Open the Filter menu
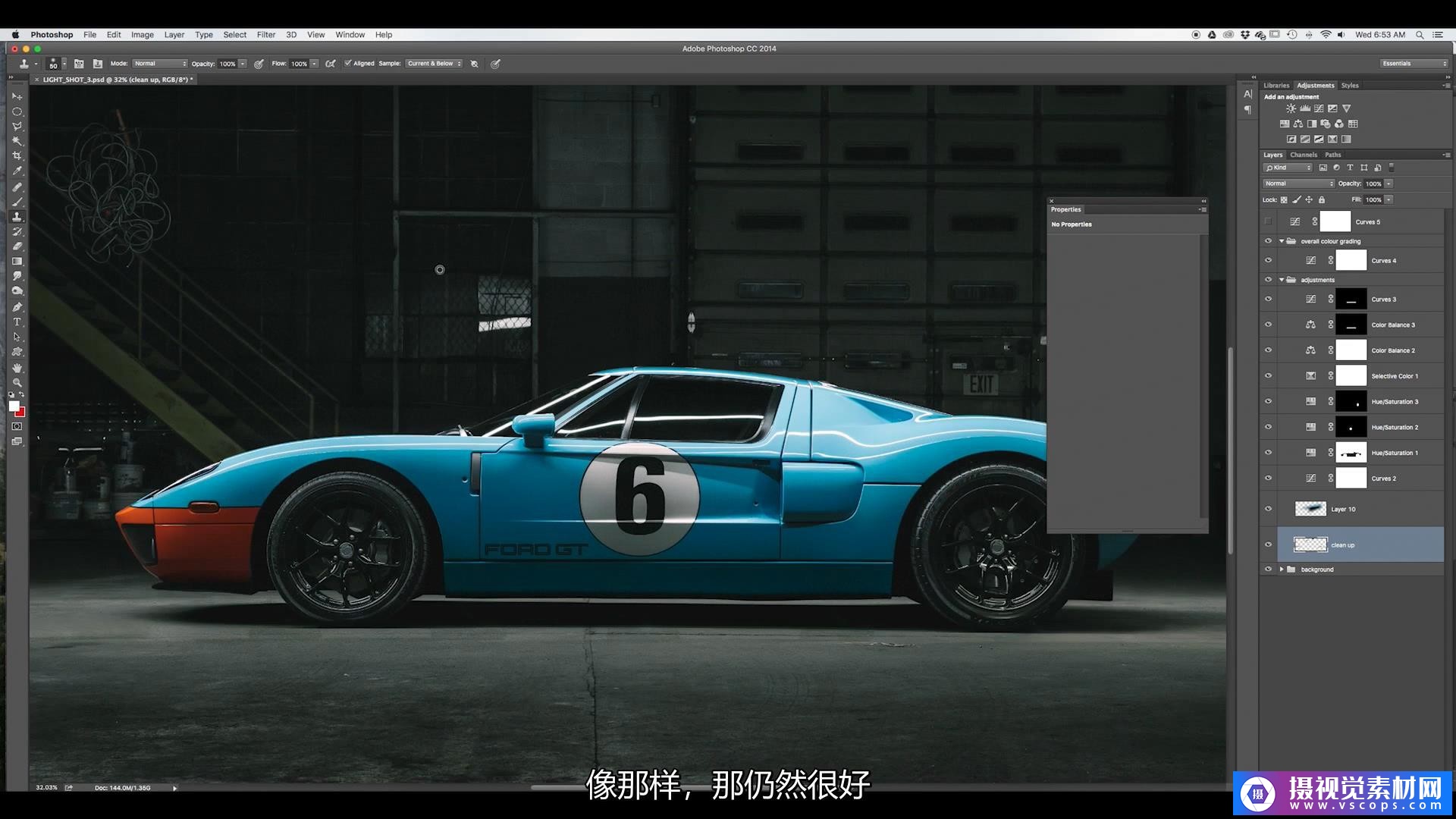This screenshot has height=819, width=1456. pyautogui.click(x=265, y=35)
